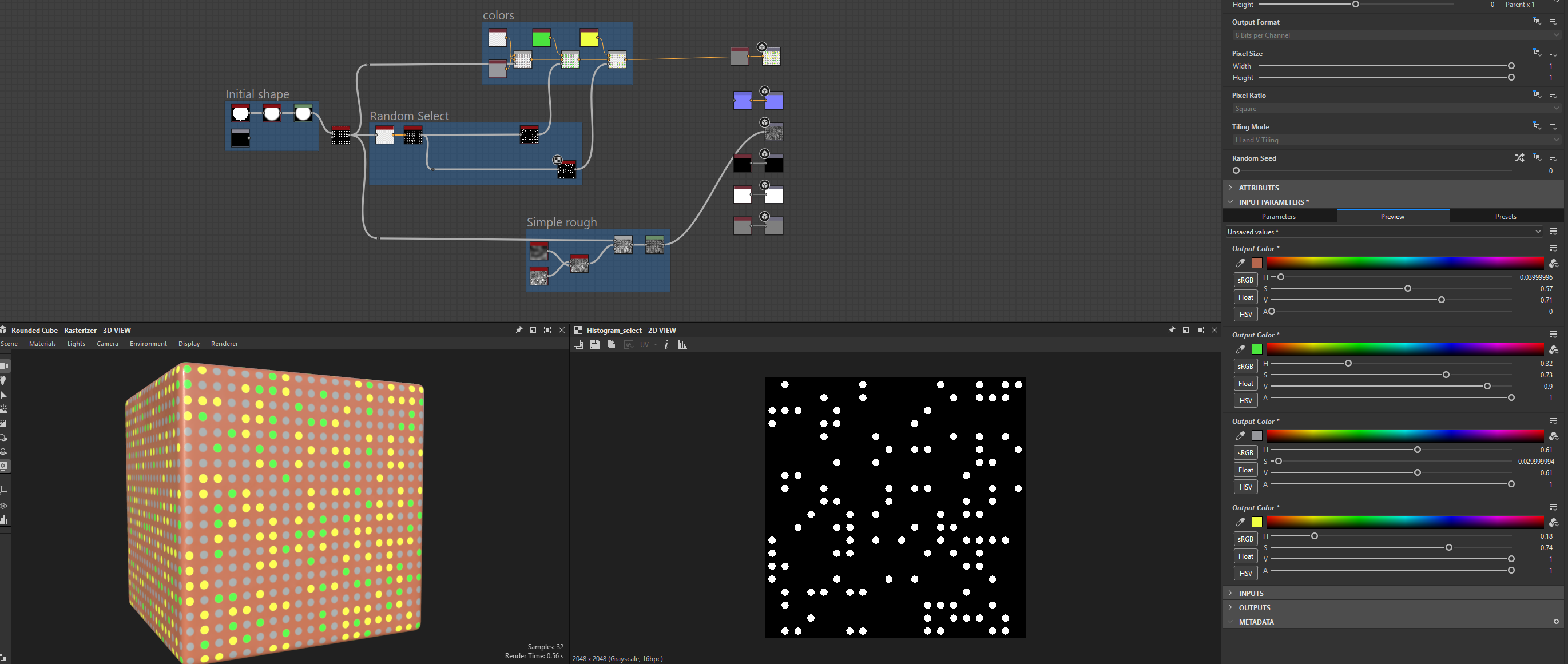
Task: Open the Pixel Size inheritance method icon
Action: pos(1537,53)
